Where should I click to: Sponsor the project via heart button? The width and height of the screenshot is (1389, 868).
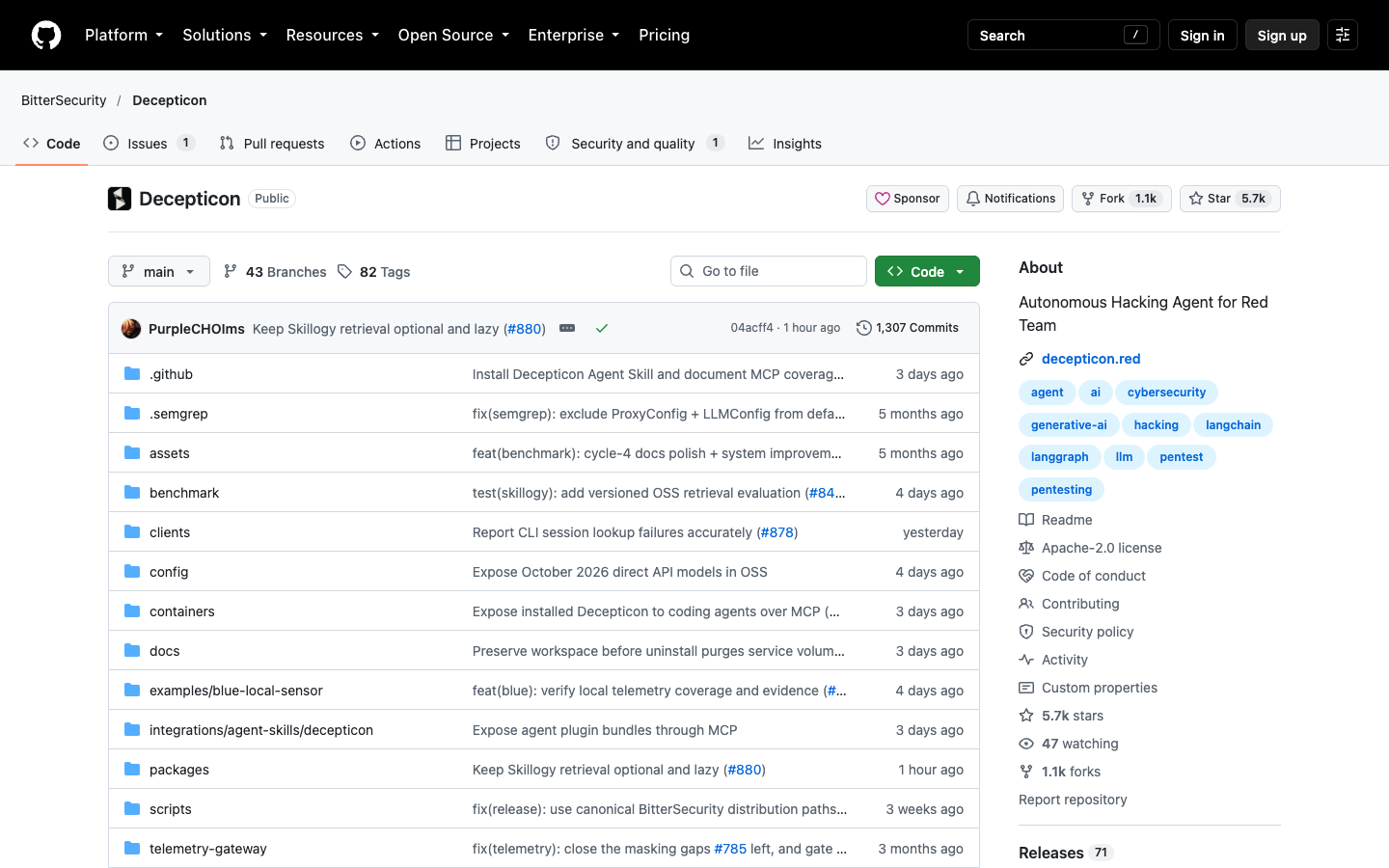coord(908,199)
